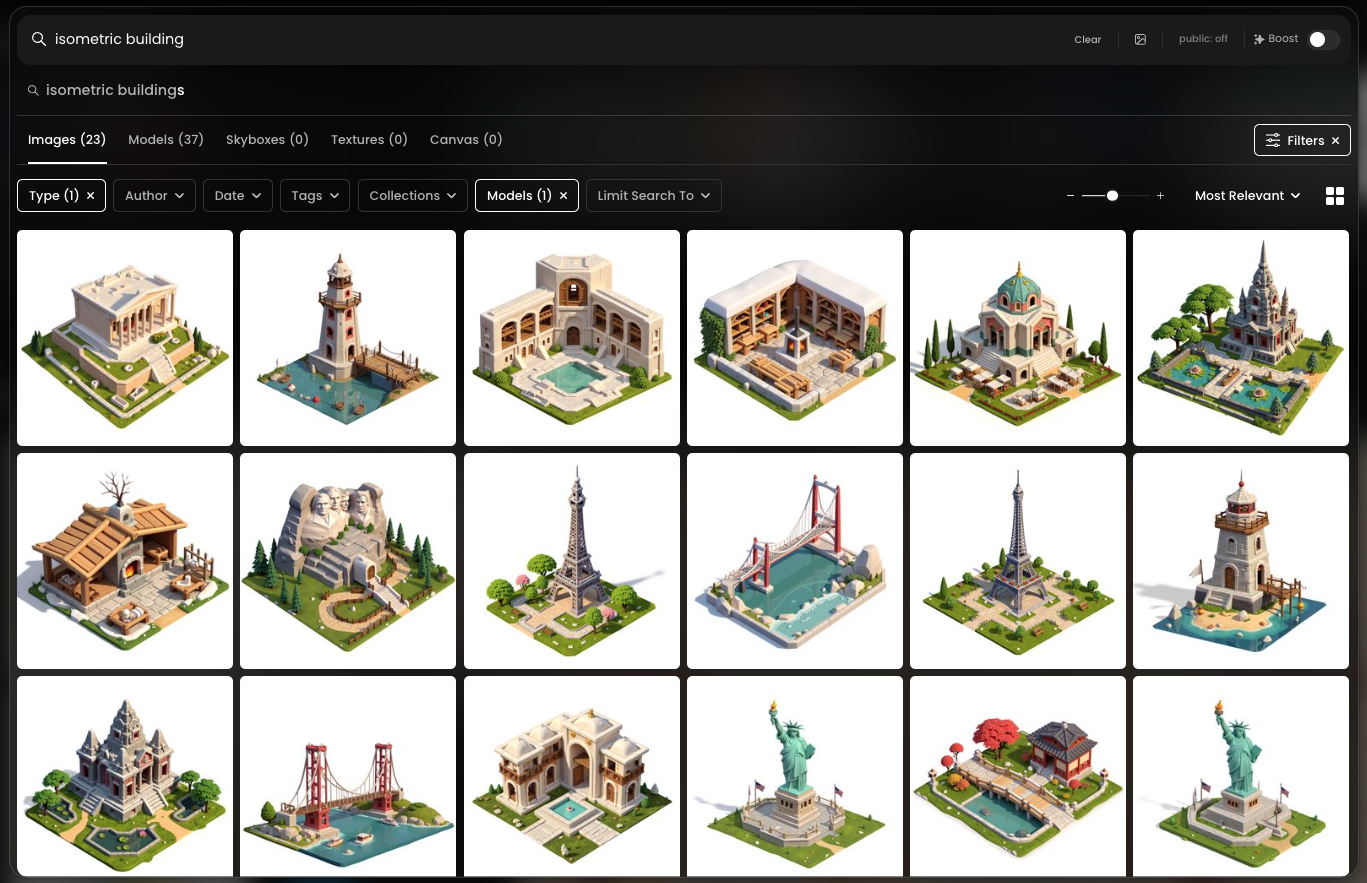The height and width of the screenshot is (883, 1367).
Task: Clear the search query
Action: (x=1088, y=40)
